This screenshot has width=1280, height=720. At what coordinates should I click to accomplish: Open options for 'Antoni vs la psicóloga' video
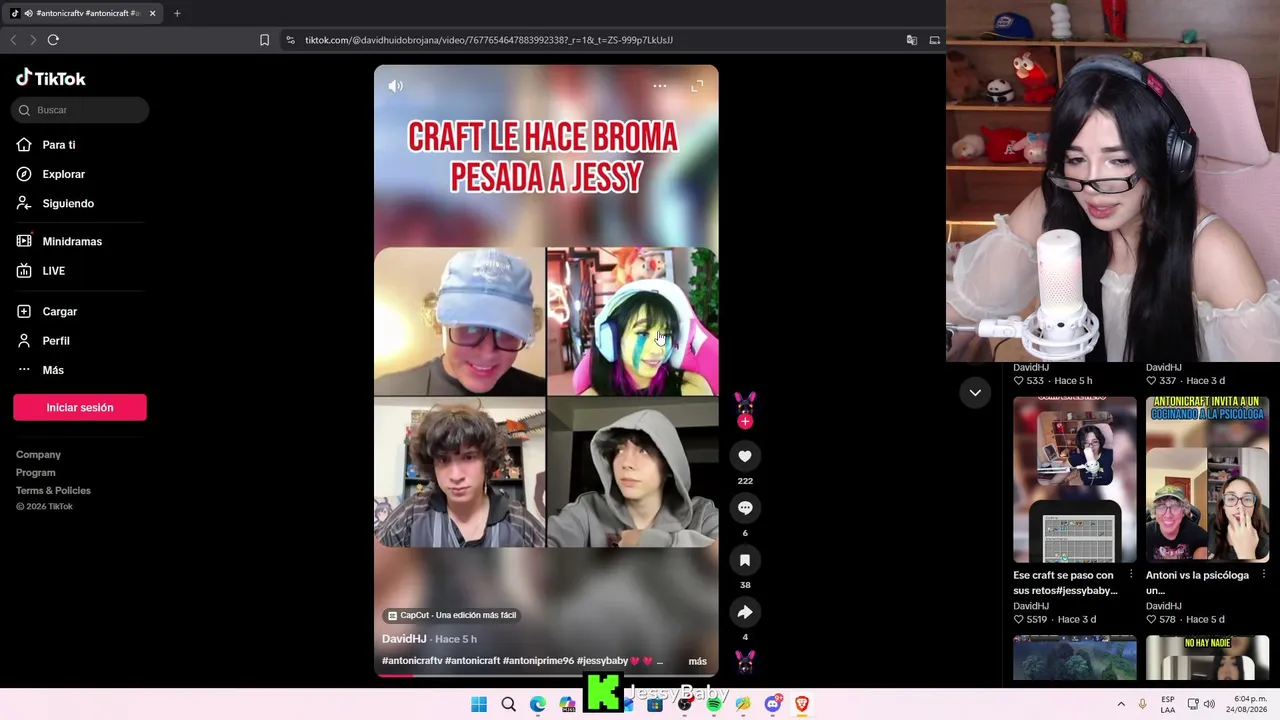tap(1264, 575)
